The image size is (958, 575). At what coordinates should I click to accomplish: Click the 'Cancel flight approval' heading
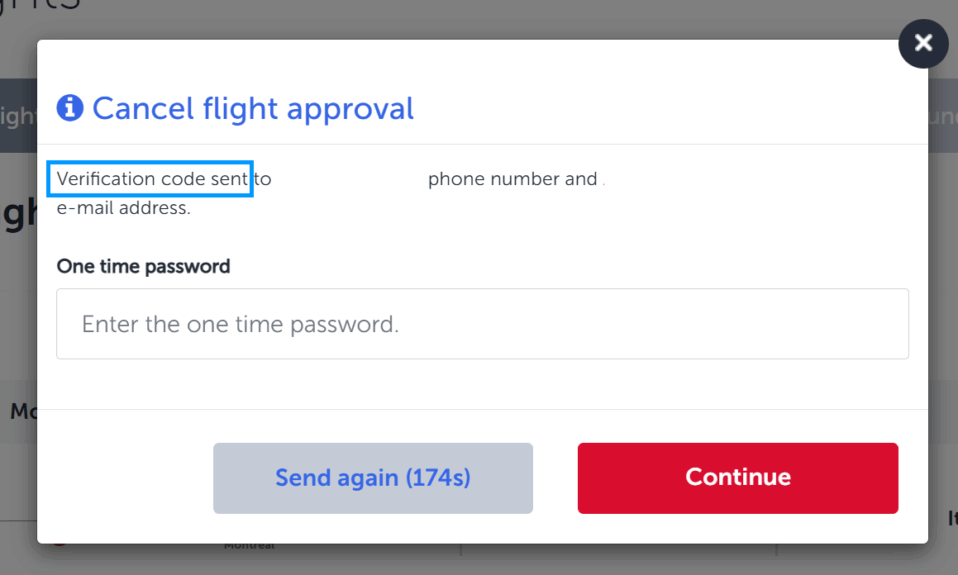point(252,109)
